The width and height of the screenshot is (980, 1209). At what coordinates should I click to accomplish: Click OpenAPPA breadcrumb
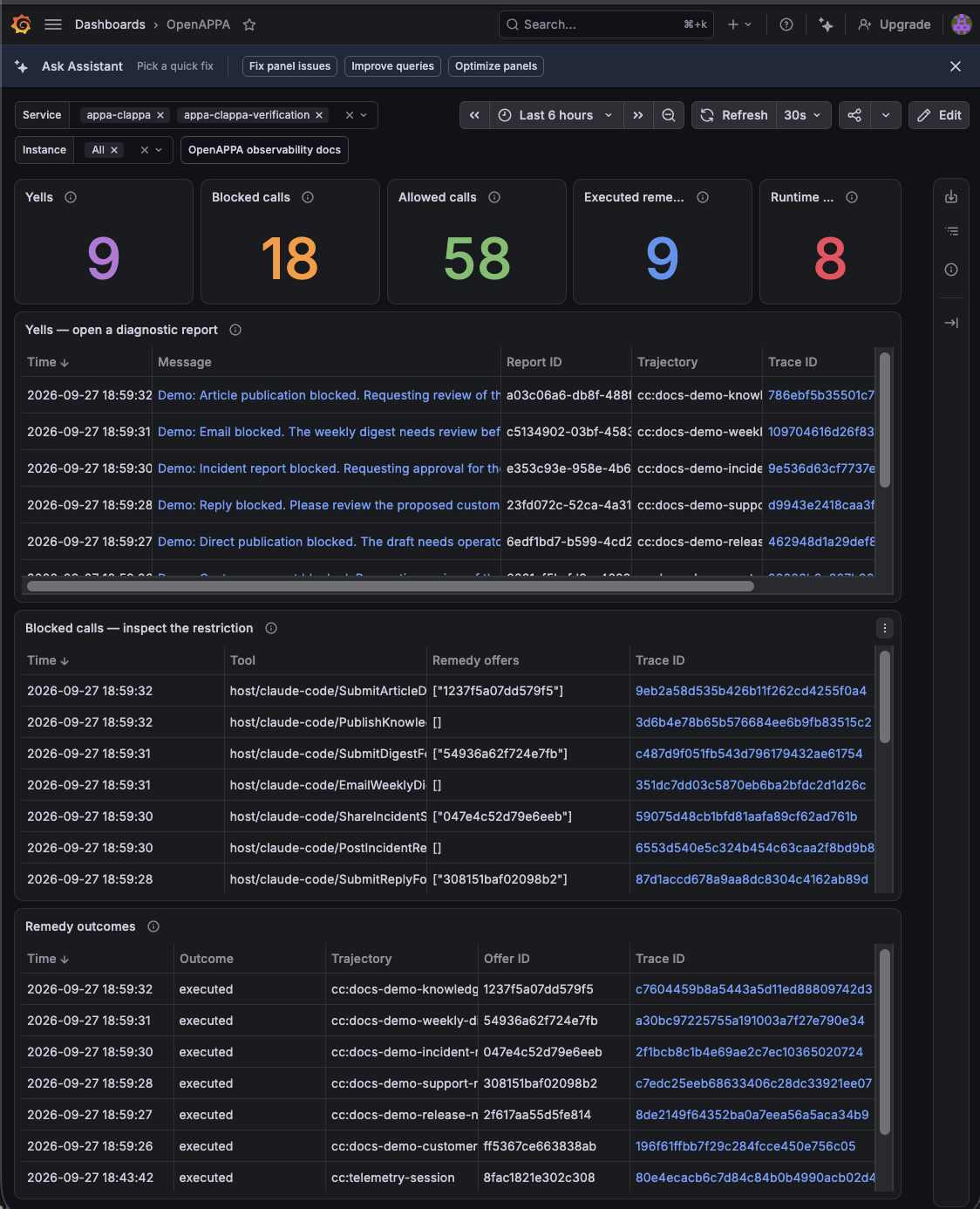click(199, 24)
